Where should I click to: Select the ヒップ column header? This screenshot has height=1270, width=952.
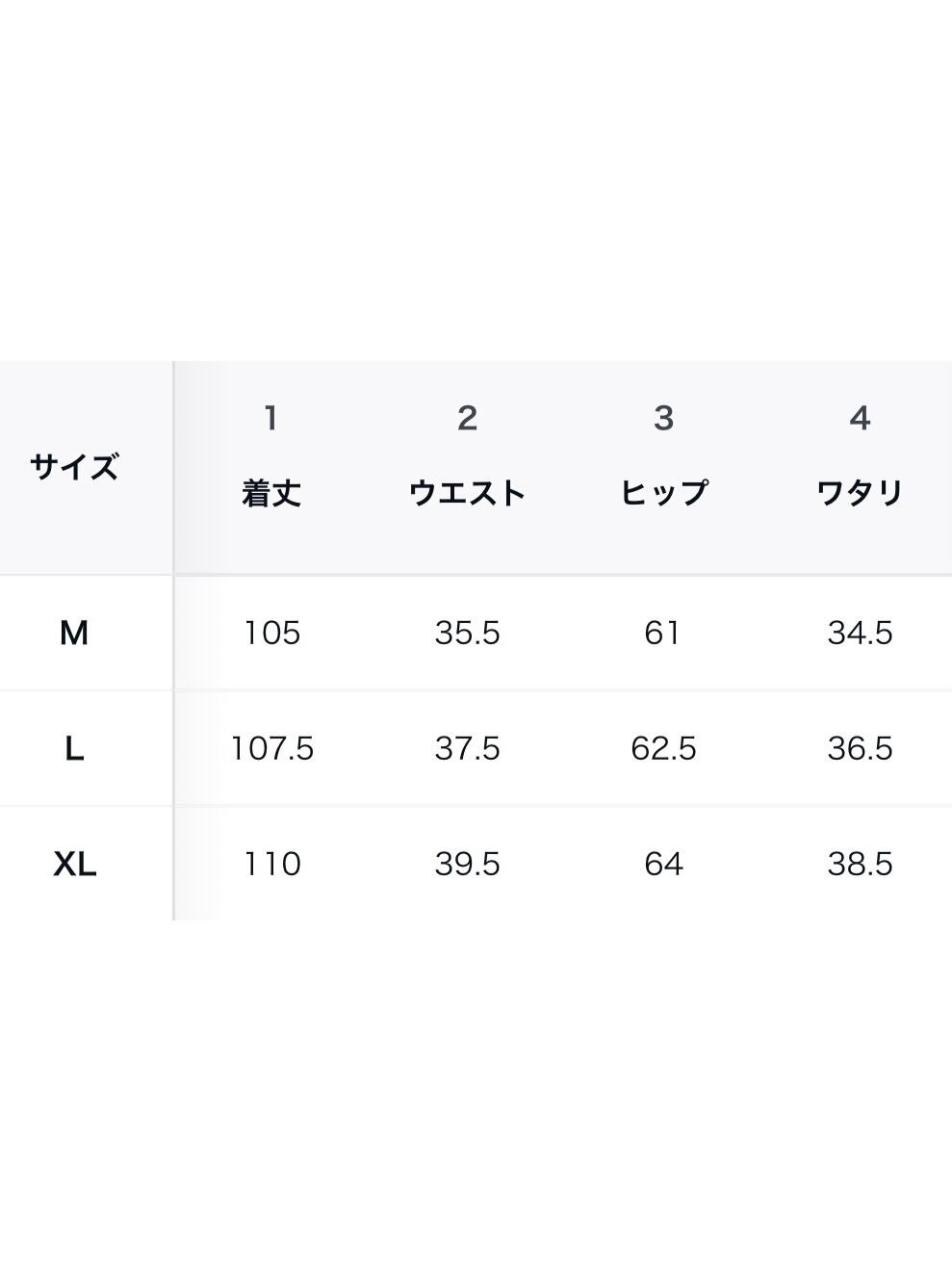tap(663, 493)
